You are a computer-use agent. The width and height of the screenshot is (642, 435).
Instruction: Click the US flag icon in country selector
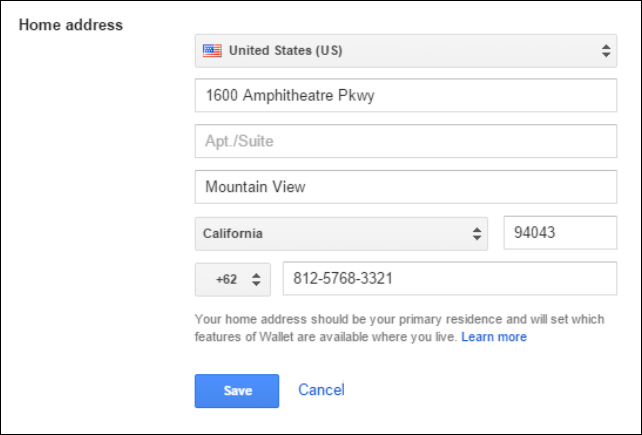coord(212,51)
